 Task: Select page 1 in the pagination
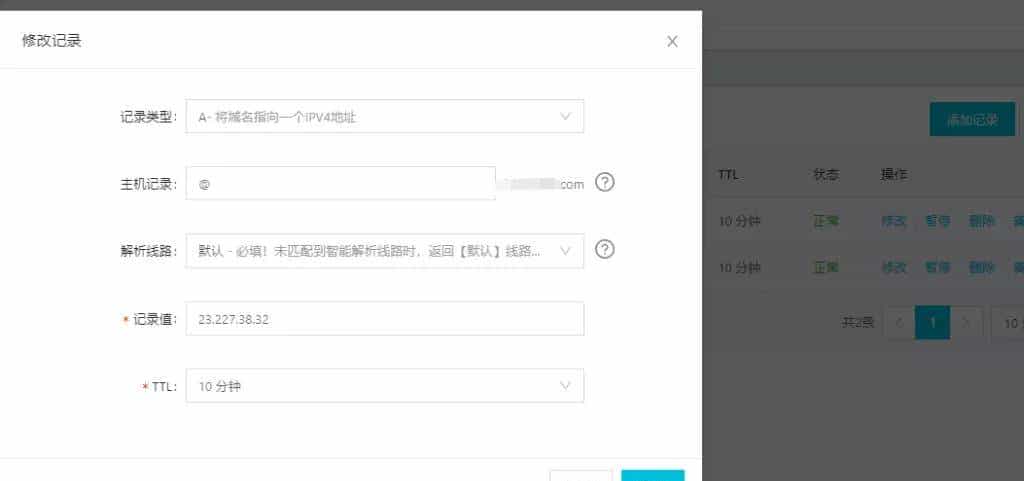[x=933, y=323]
